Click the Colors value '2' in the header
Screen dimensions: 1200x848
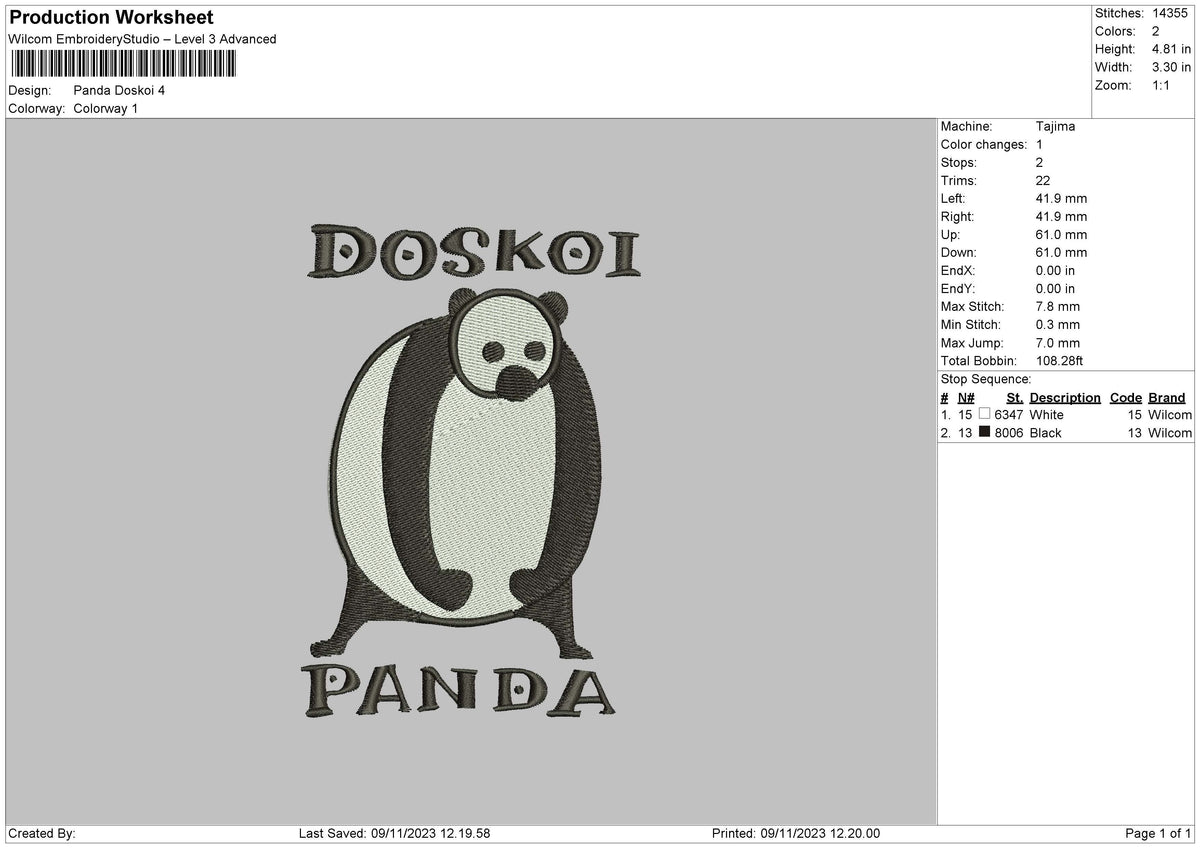tap(1155, 31)
